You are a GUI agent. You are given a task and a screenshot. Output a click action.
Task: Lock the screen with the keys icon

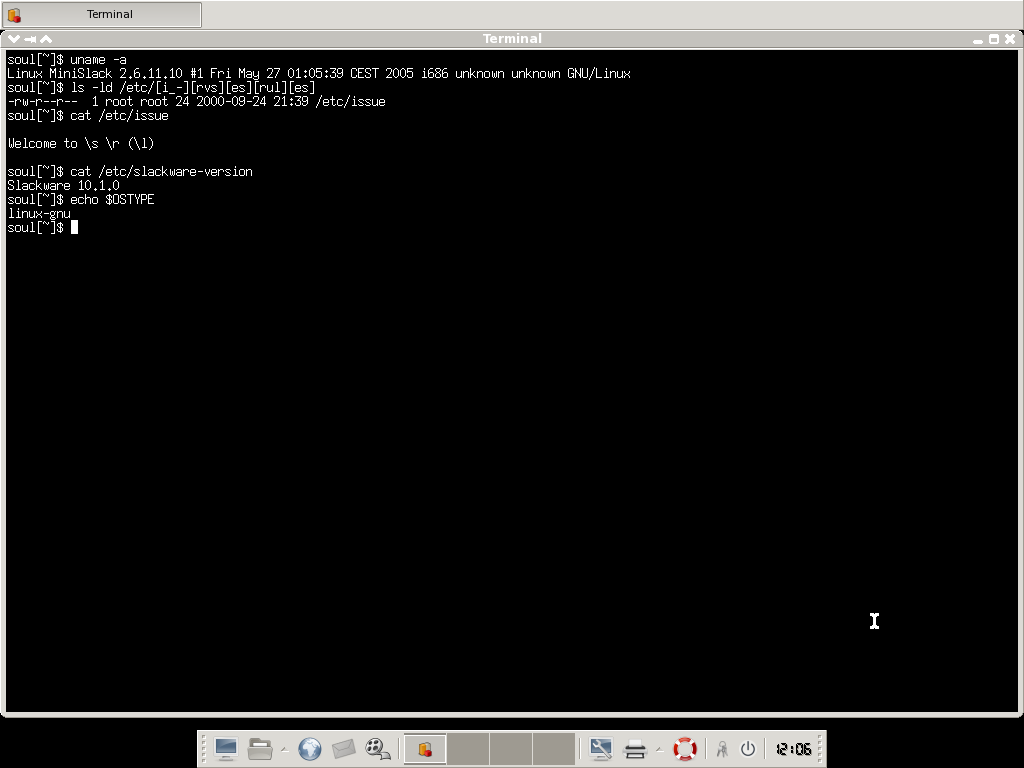coord(722,748)
